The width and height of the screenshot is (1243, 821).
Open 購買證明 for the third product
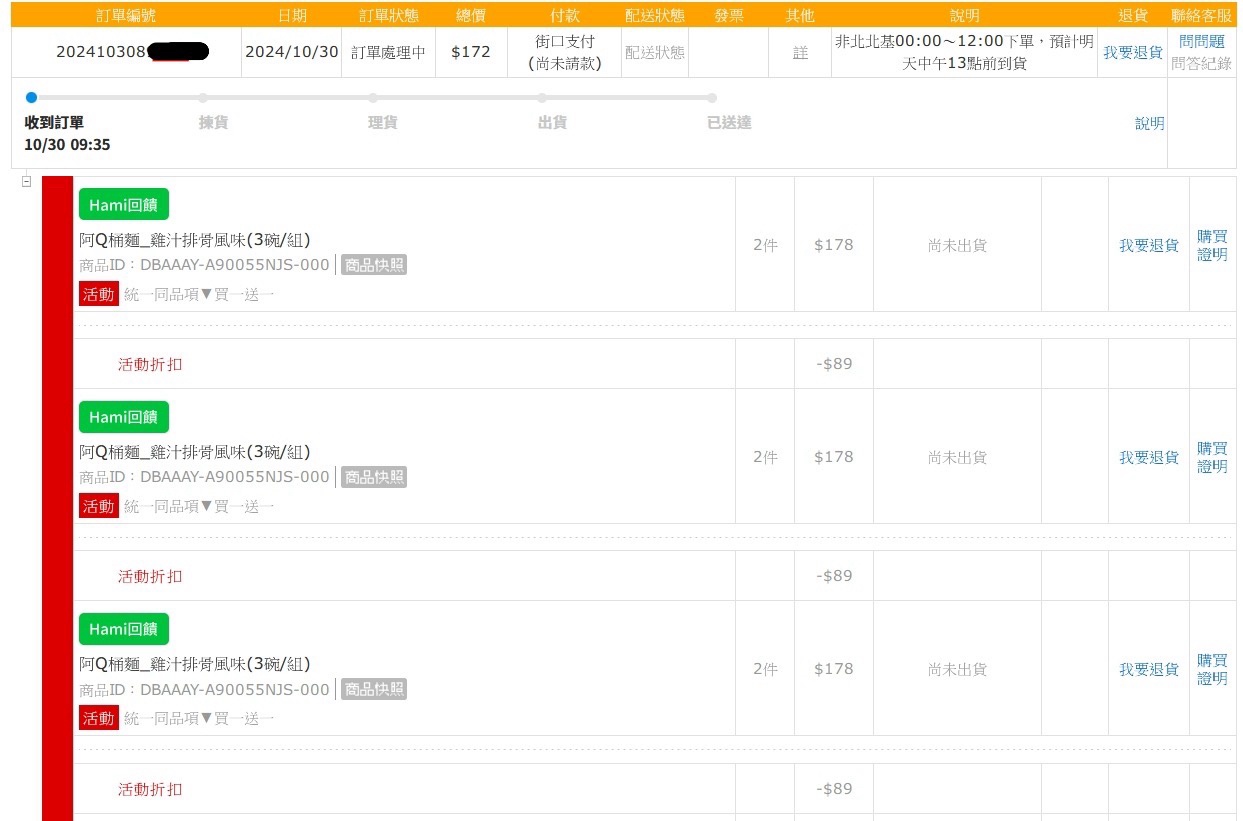tap(1212, 669)
